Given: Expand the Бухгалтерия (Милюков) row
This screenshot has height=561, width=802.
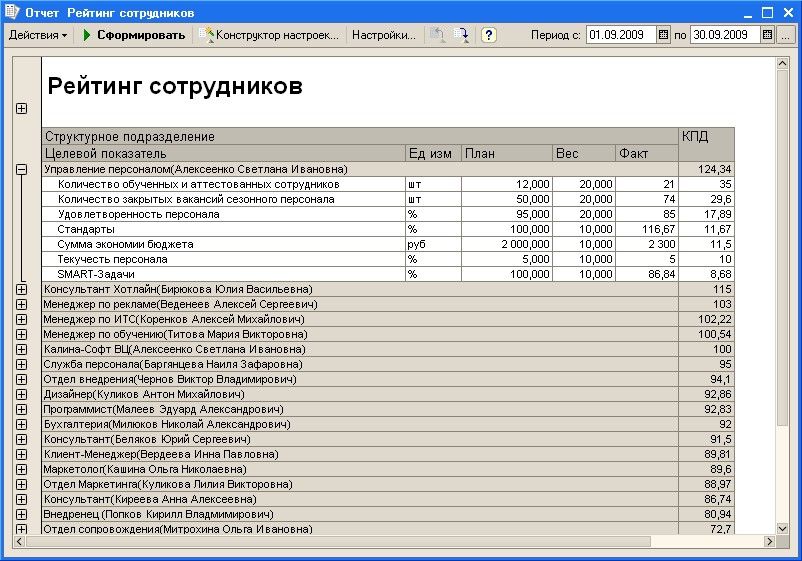Looking at the screenshot, I should click(x=21, y=424).
